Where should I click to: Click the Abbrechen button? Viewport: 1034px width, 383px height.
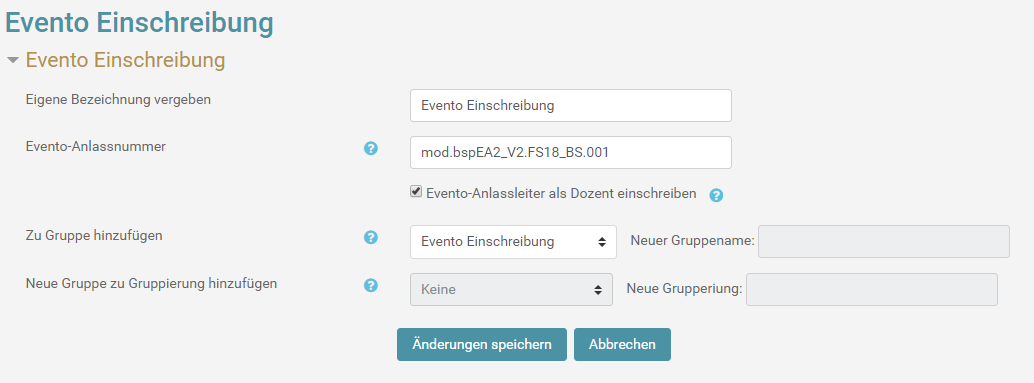(622, 345)
